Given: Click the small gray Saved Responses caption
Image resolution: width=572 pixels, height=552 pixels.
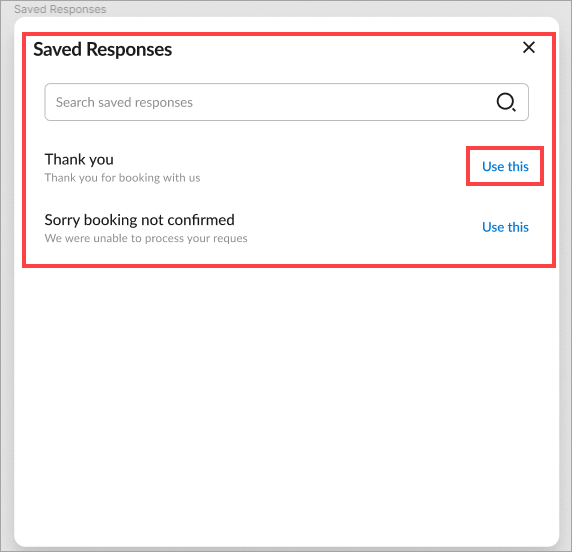Looking at the screenshot, I should point(60,9).
